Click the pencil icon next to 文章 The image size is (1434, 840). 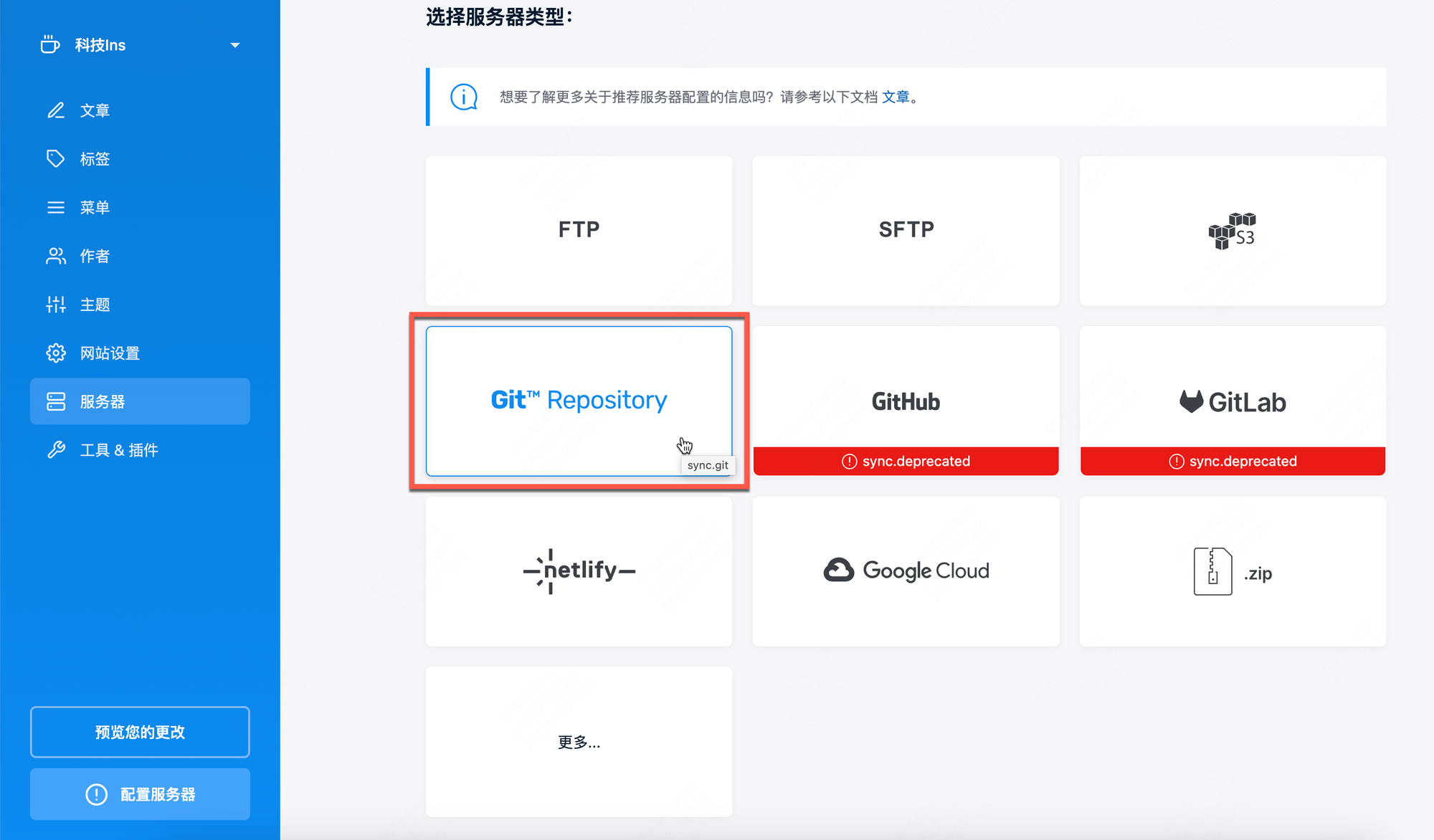click(x=56, y=110)
